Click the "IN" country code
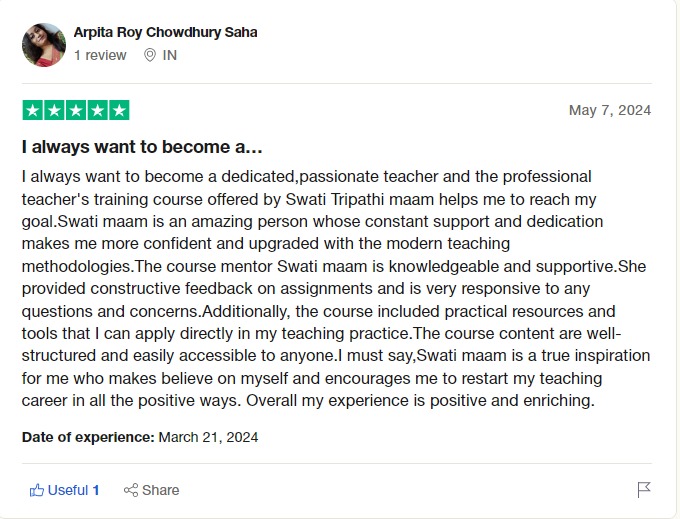Image resolution: width=680 pixels, height=519 pixels. click(169, 56)
